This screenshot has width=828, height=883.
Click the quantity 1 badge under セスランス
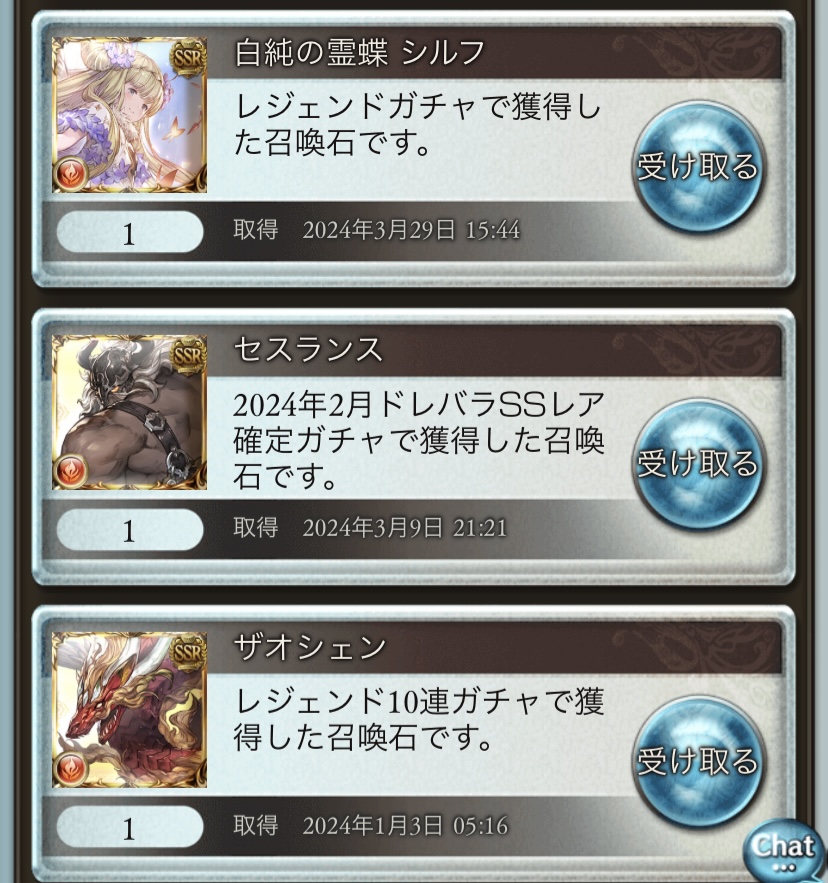pos(130,529)
